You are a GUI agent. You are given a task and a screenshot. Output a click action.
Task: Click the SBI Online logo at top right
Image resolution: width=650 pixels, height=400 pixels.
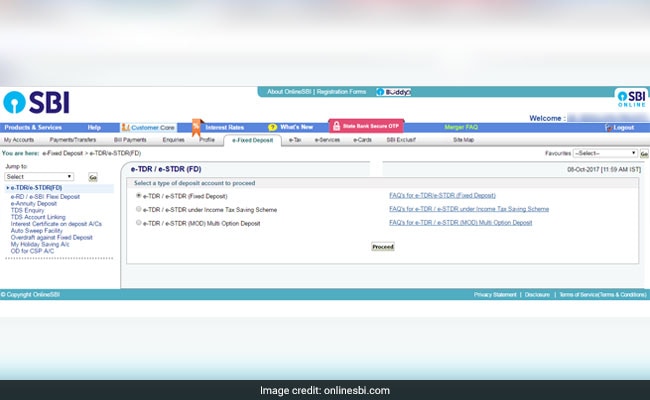631,99
